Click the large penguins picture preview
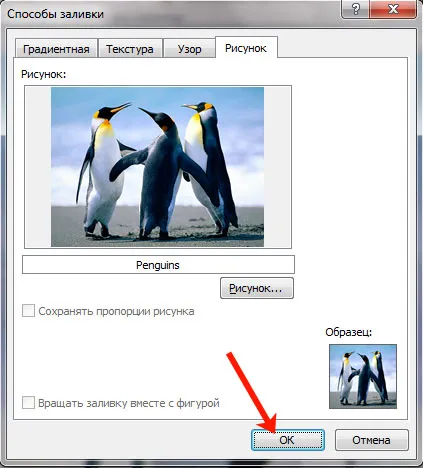The width and height of the screenshot is (423, 468). [x=158, y=167]
